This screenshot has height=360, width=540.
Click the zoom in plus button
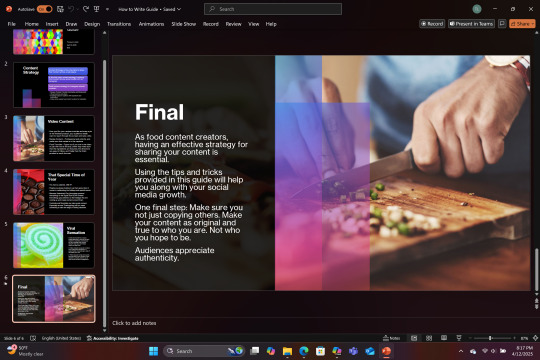click(514, 338)
